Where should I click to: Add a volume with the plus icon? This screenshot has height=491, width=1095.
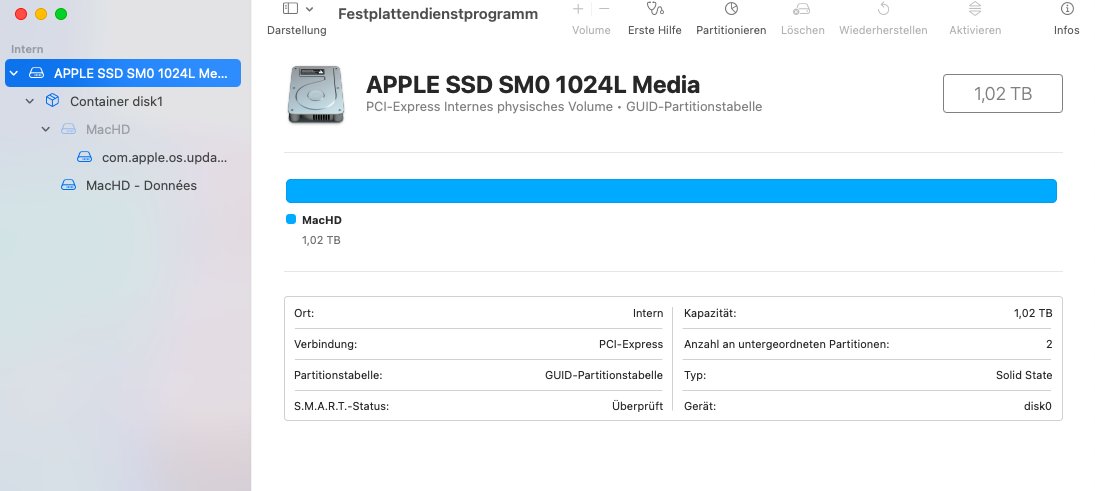click(x=578, y=9)
